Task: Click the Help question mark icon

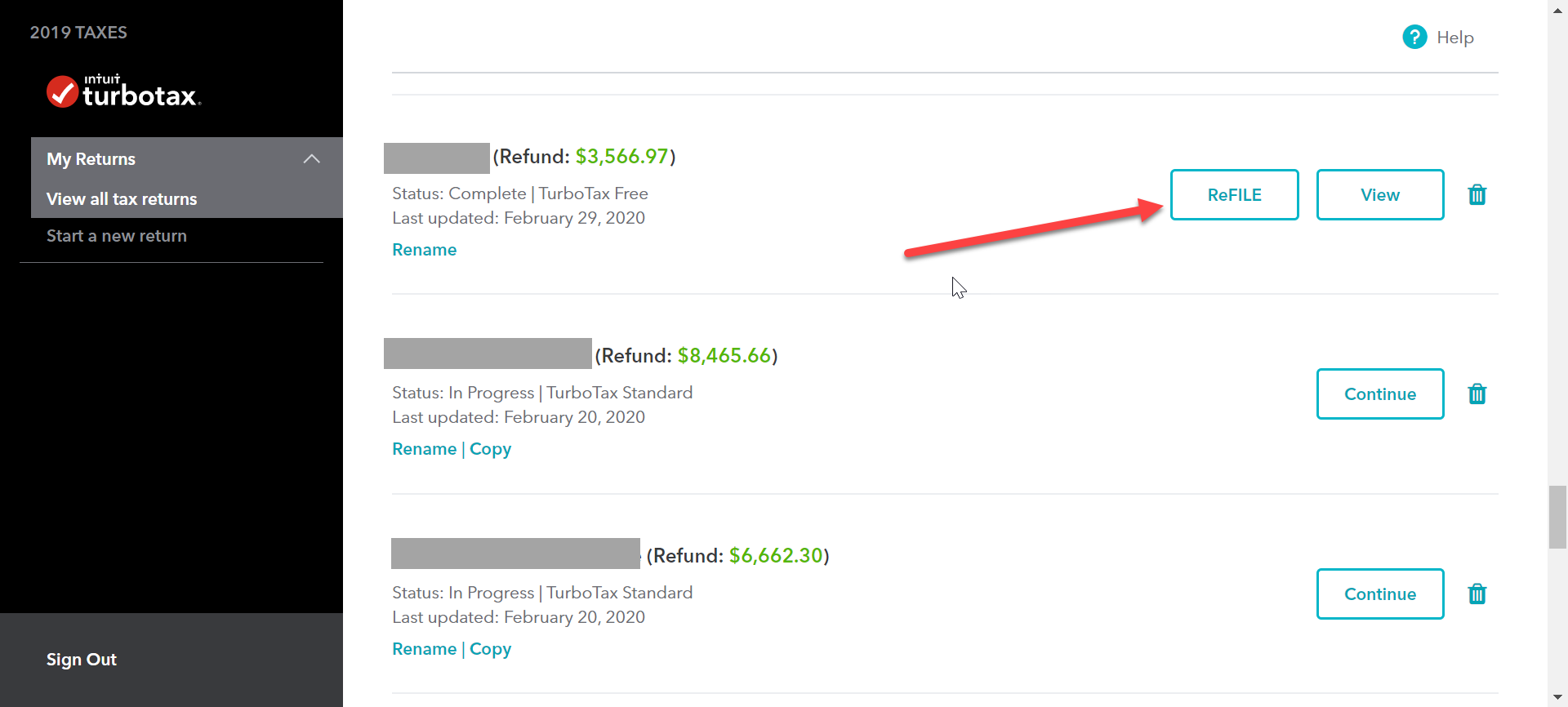Action: [x=1414, y=37]
